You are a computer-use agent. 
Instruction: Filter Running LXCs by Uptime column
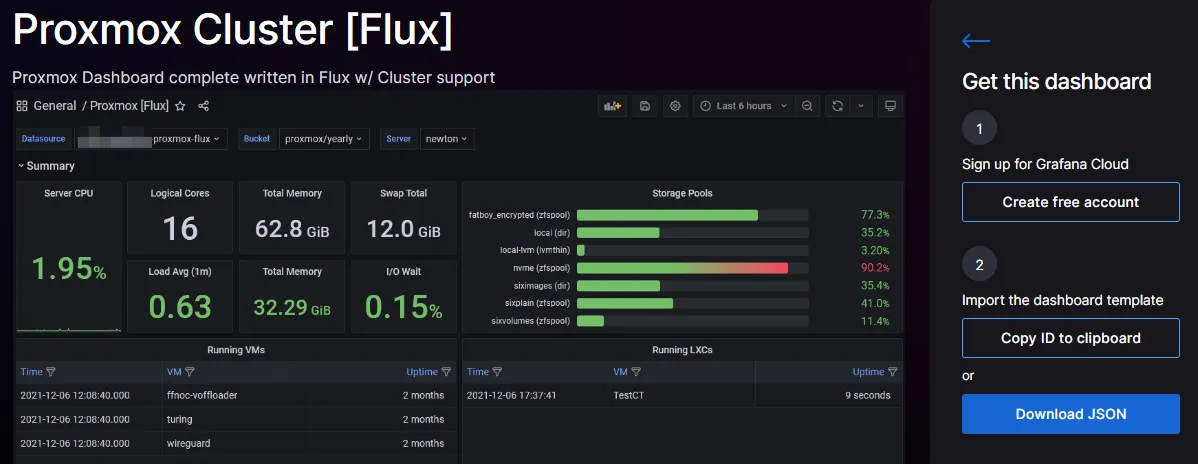click(892, 372)
